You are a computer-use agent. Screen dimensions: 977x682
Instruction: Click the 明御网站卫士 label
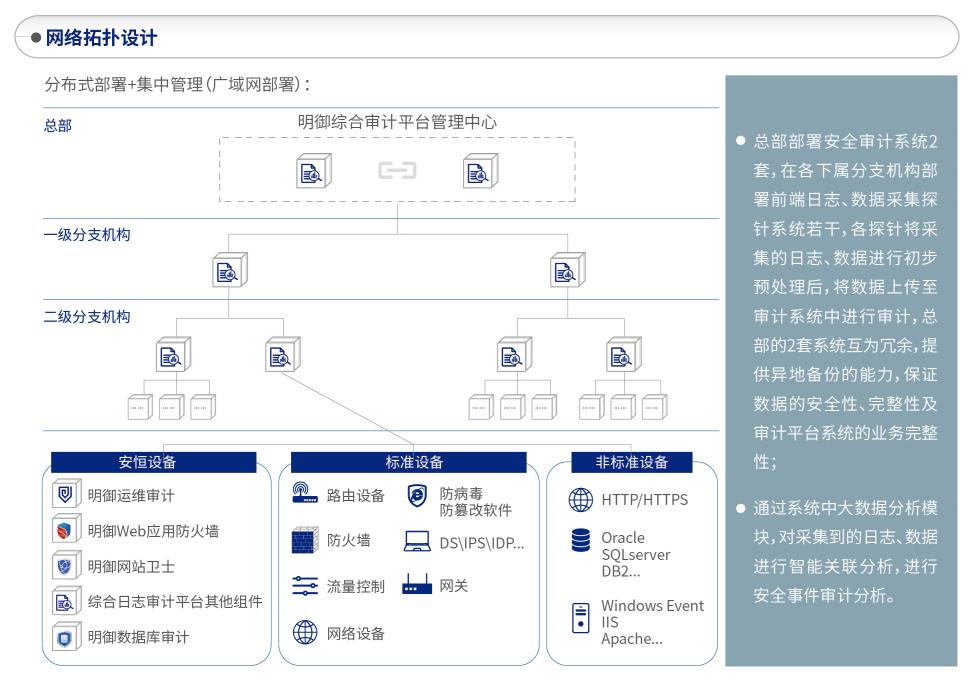point(131,566)
